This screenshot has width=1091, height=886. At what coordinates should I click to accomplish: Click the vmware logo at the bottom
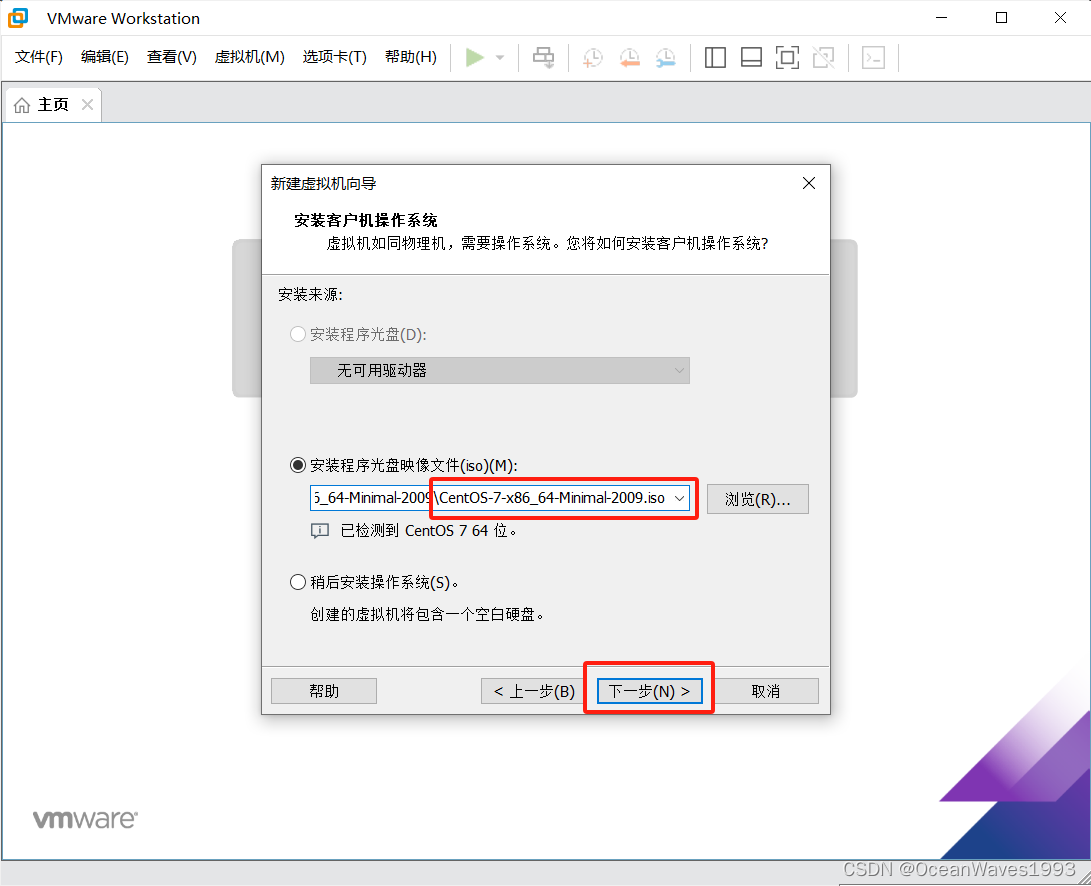[x=85, y=819]
